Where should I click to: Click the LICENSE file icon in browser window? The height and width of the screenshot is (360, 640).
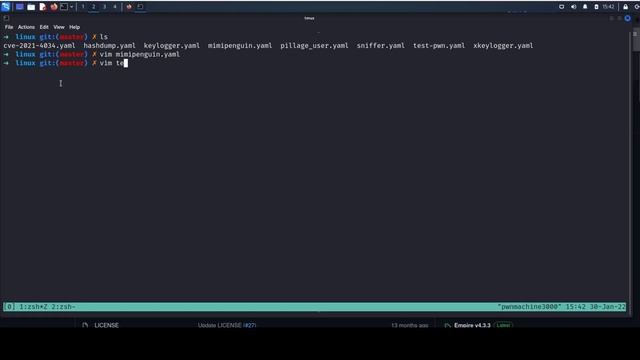[x=85, y=325]
